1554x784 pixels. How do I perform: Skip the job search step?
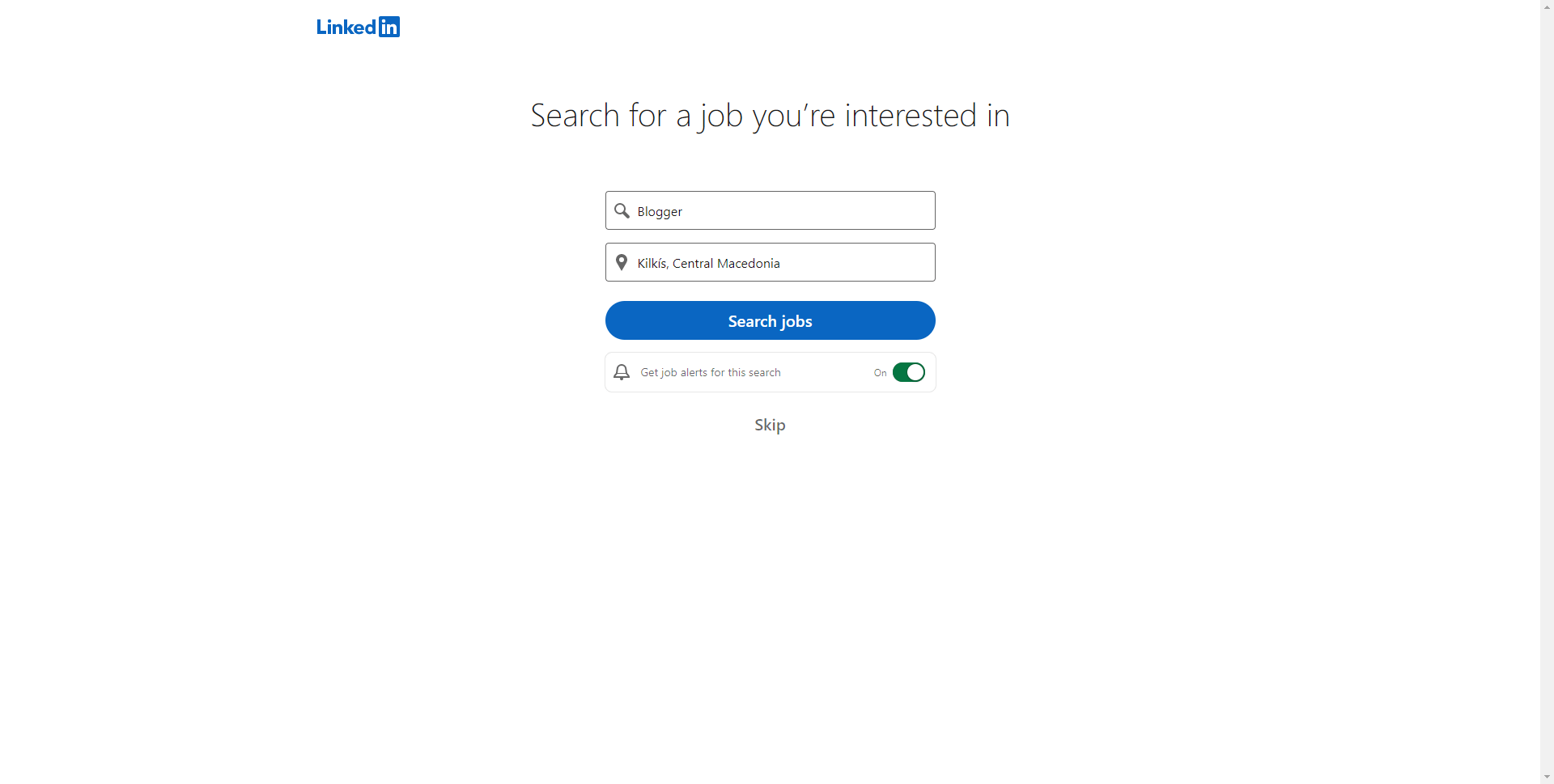[x=770, y=424]
